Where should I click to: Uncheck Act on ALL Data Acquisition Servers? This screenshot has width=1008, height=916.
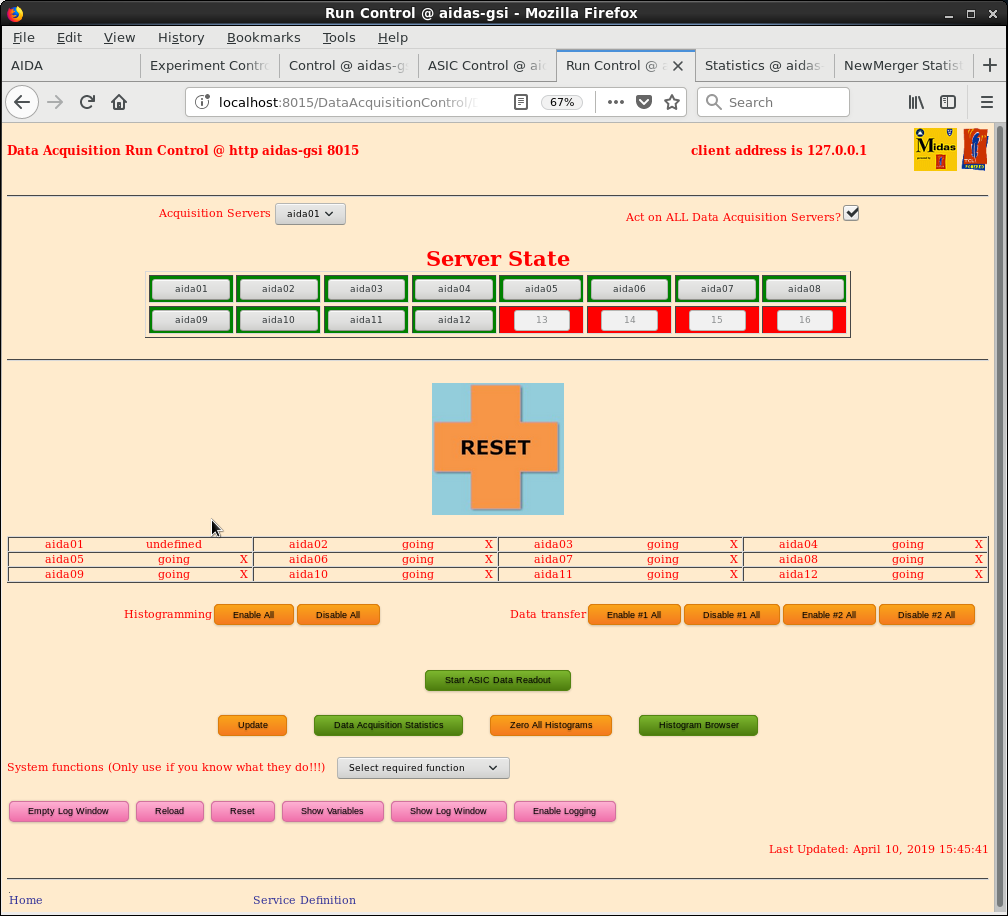pyautogui.click(x=851, y=213)
